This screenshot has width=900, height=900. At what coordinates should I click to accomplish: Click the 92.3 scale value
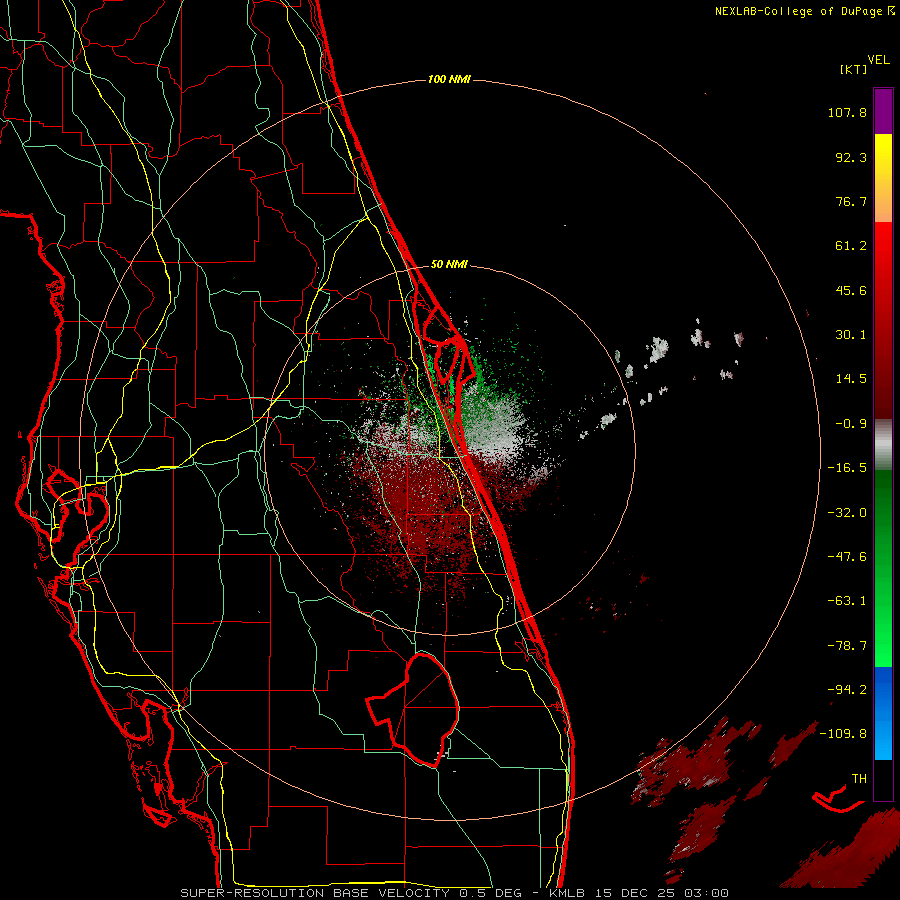pos(851,157)
